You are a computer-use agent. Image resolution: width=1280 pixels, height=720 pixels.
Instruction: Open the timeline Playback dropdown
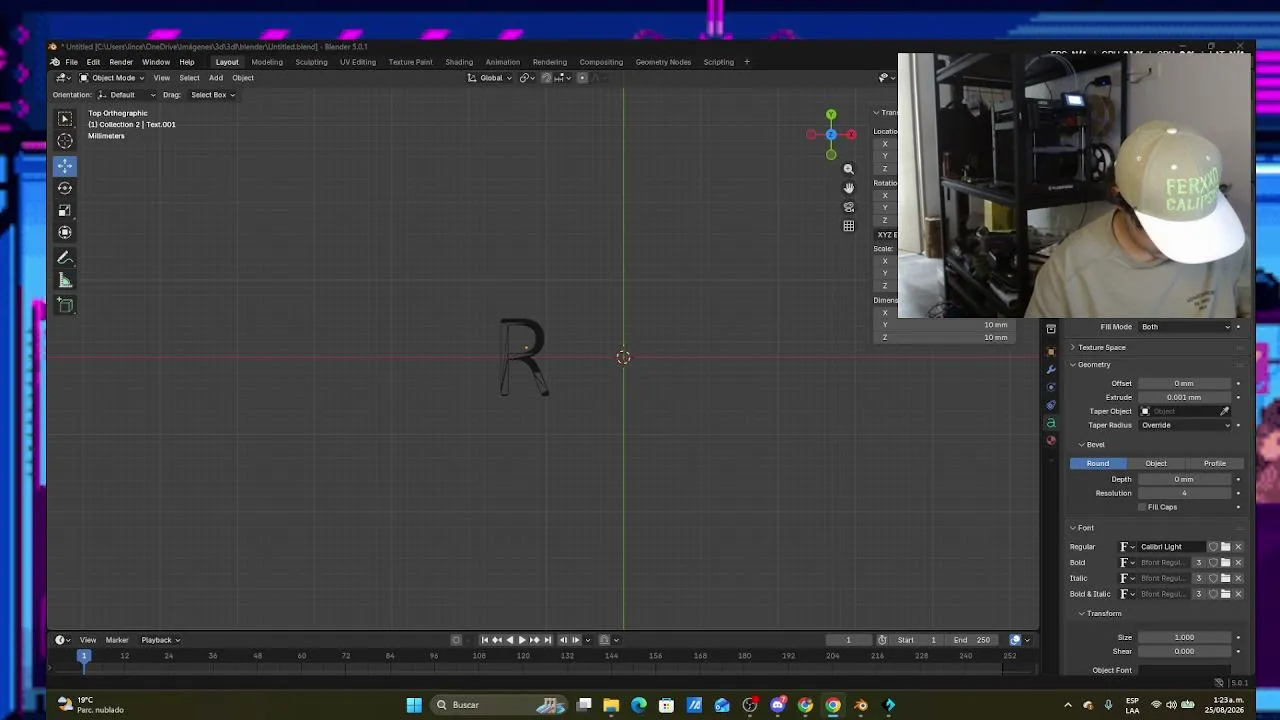tap(160, 640)
